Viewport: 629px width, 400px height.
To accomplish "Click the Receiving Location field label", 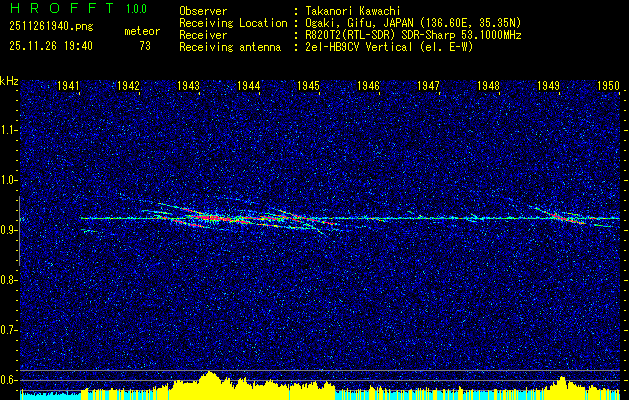I will pos(233,23).
